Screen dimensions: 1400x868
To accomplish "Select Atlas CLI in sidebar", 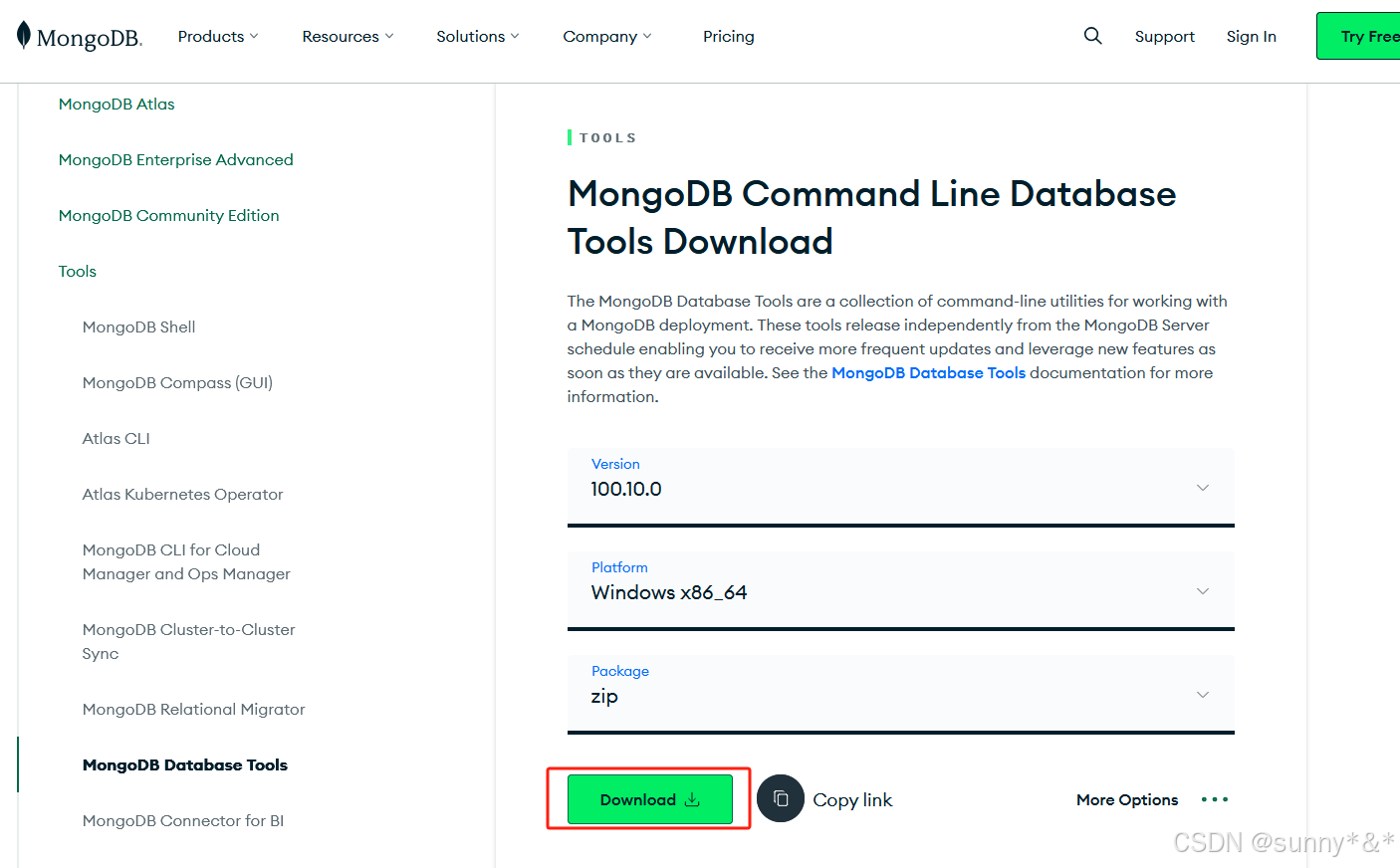I will 116,438.
